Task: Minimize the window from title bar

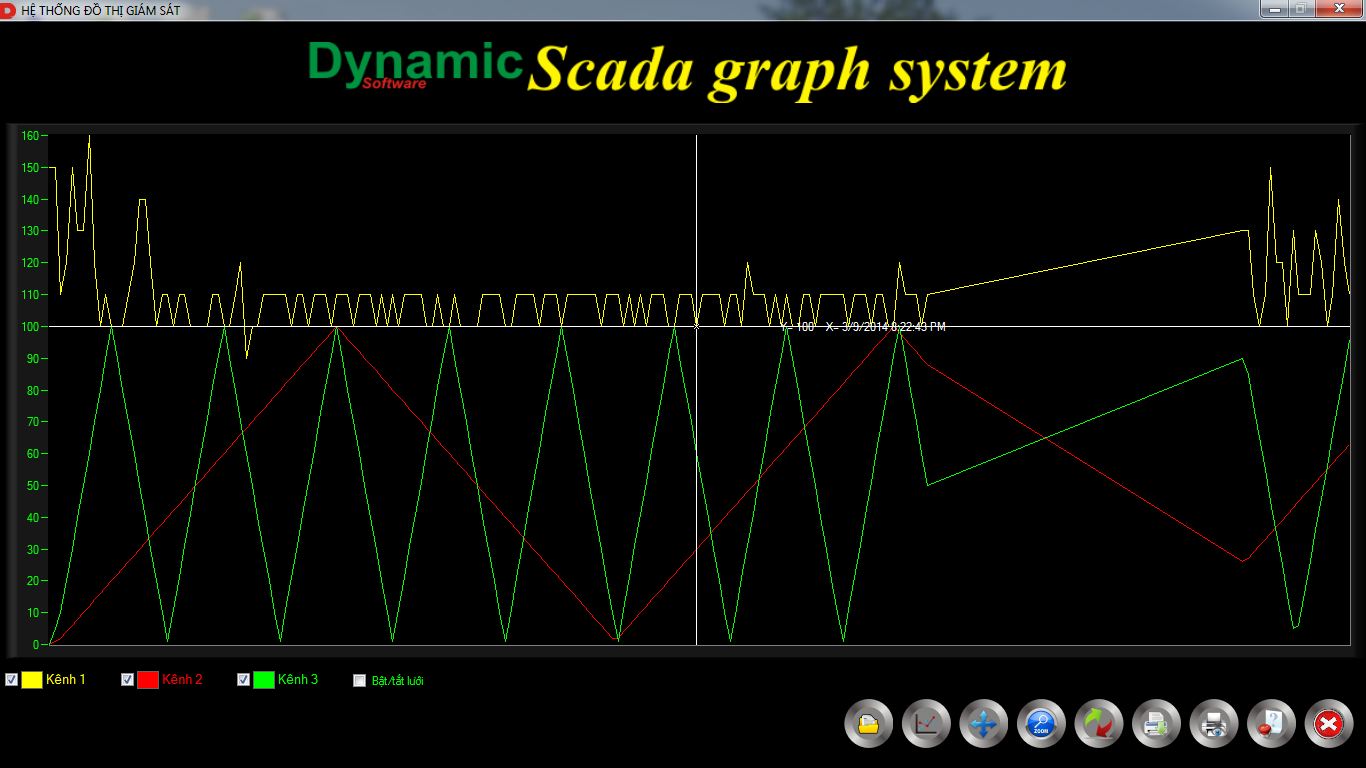Action: [1273, 8]
